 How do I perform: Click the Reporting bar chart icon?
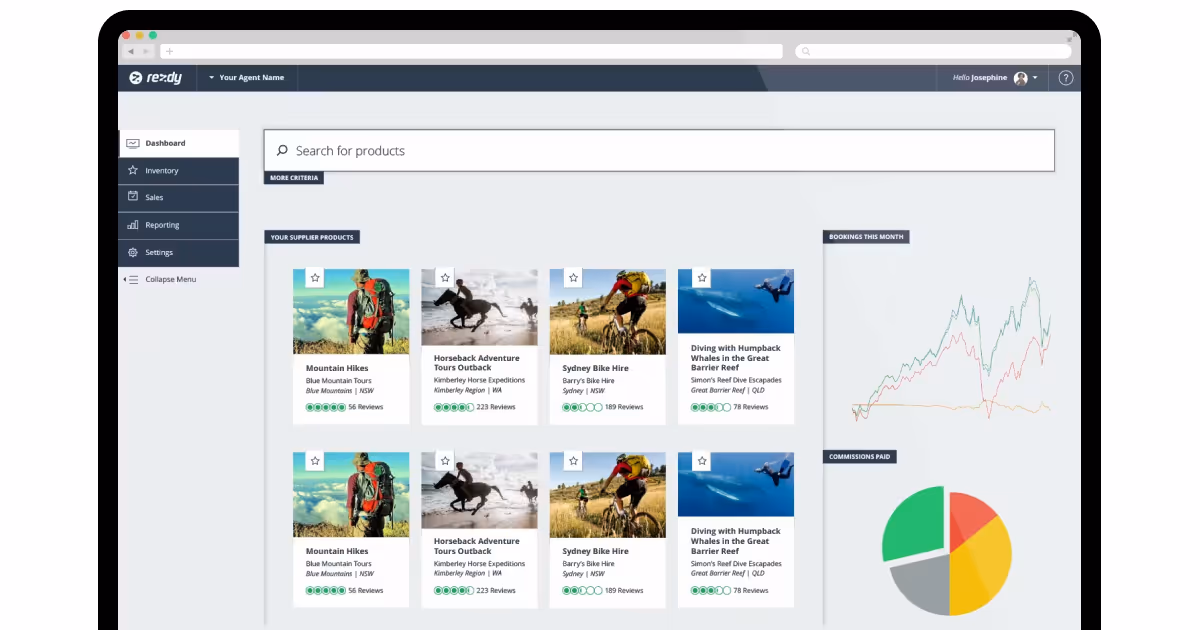pyautogui.click(x=133, y=225)
